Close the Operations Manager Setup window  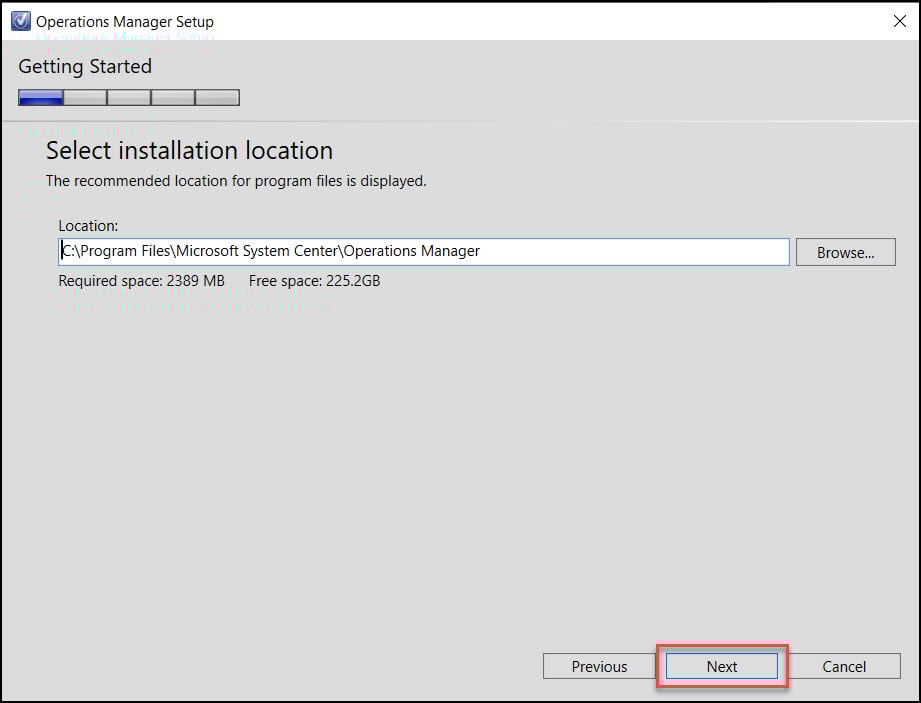899,21
